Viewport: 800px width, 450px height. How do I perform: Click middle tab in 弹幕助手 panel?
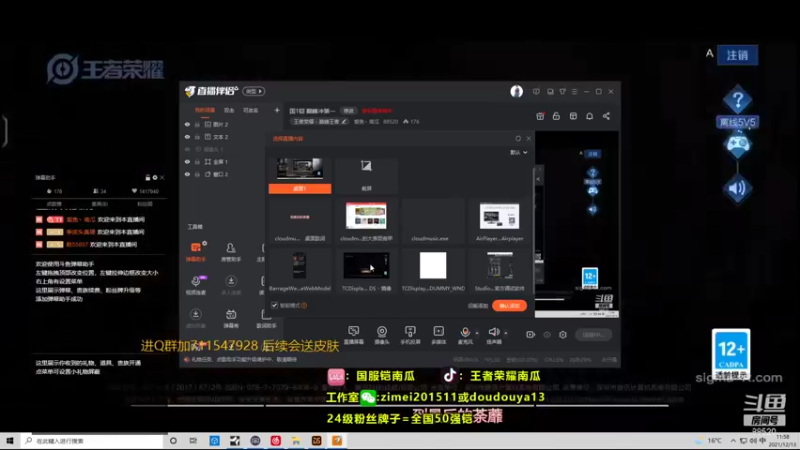[99, 204]
